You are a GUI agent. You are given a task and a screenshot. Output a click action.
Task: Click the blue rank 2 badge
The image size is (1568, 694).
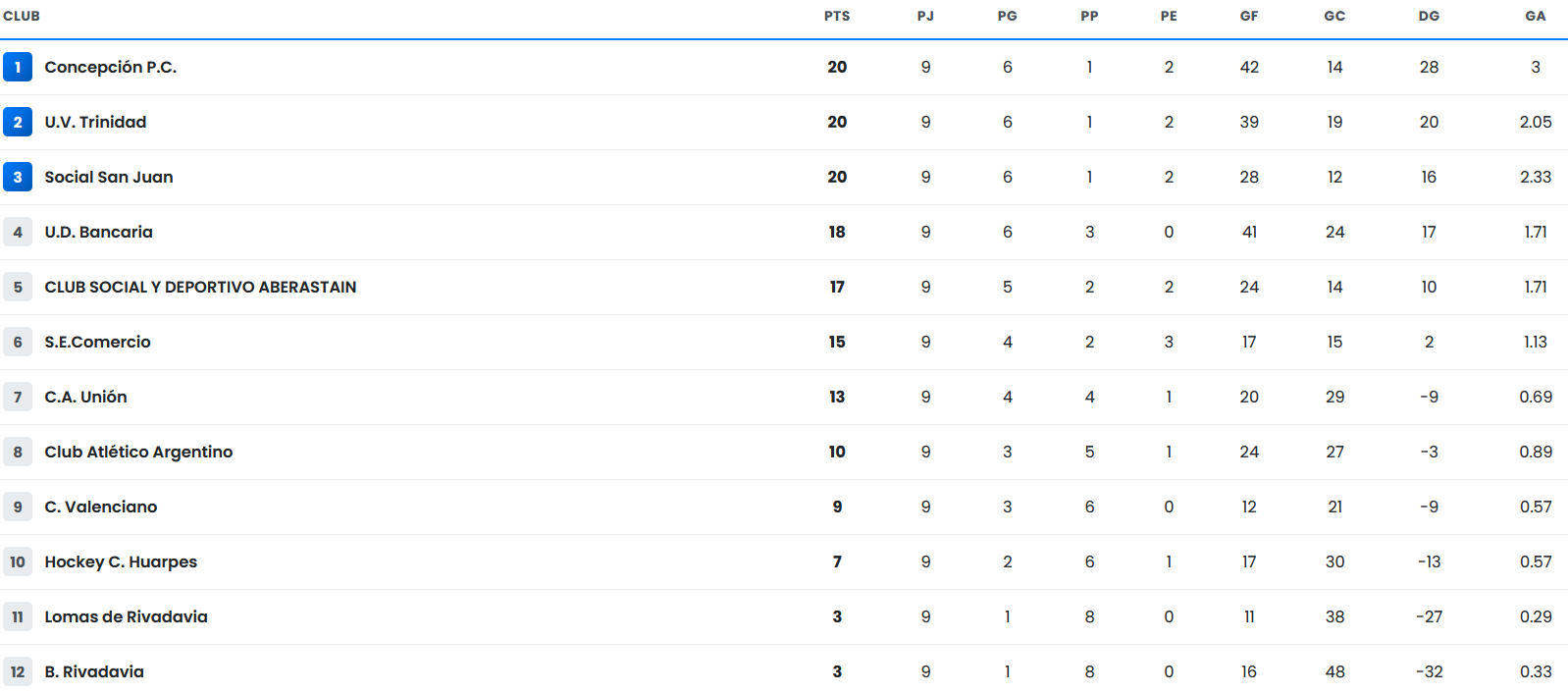coord(18,122)
